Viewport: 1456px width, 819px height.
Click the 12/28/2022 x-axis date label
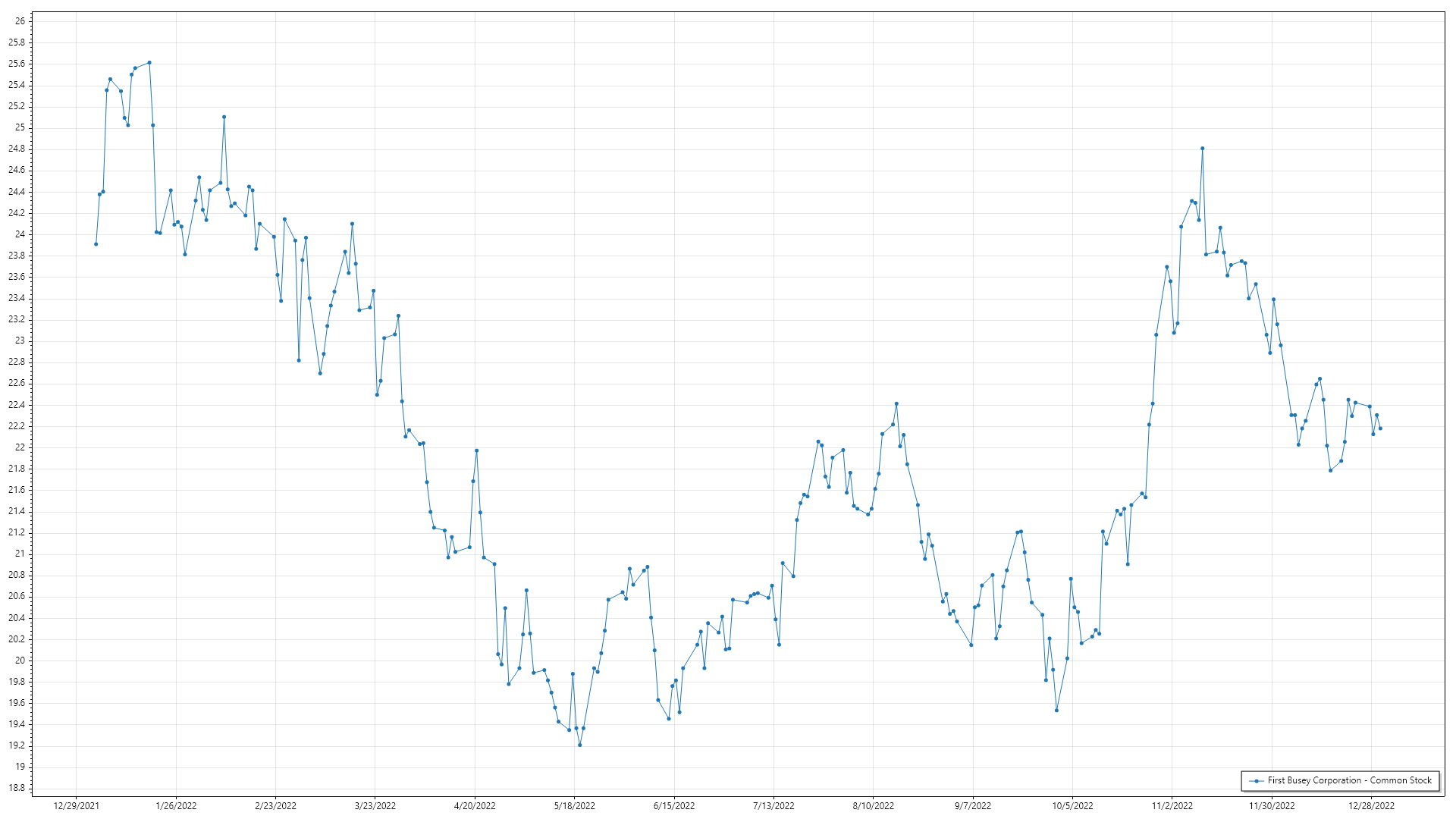coord(1371,806)
